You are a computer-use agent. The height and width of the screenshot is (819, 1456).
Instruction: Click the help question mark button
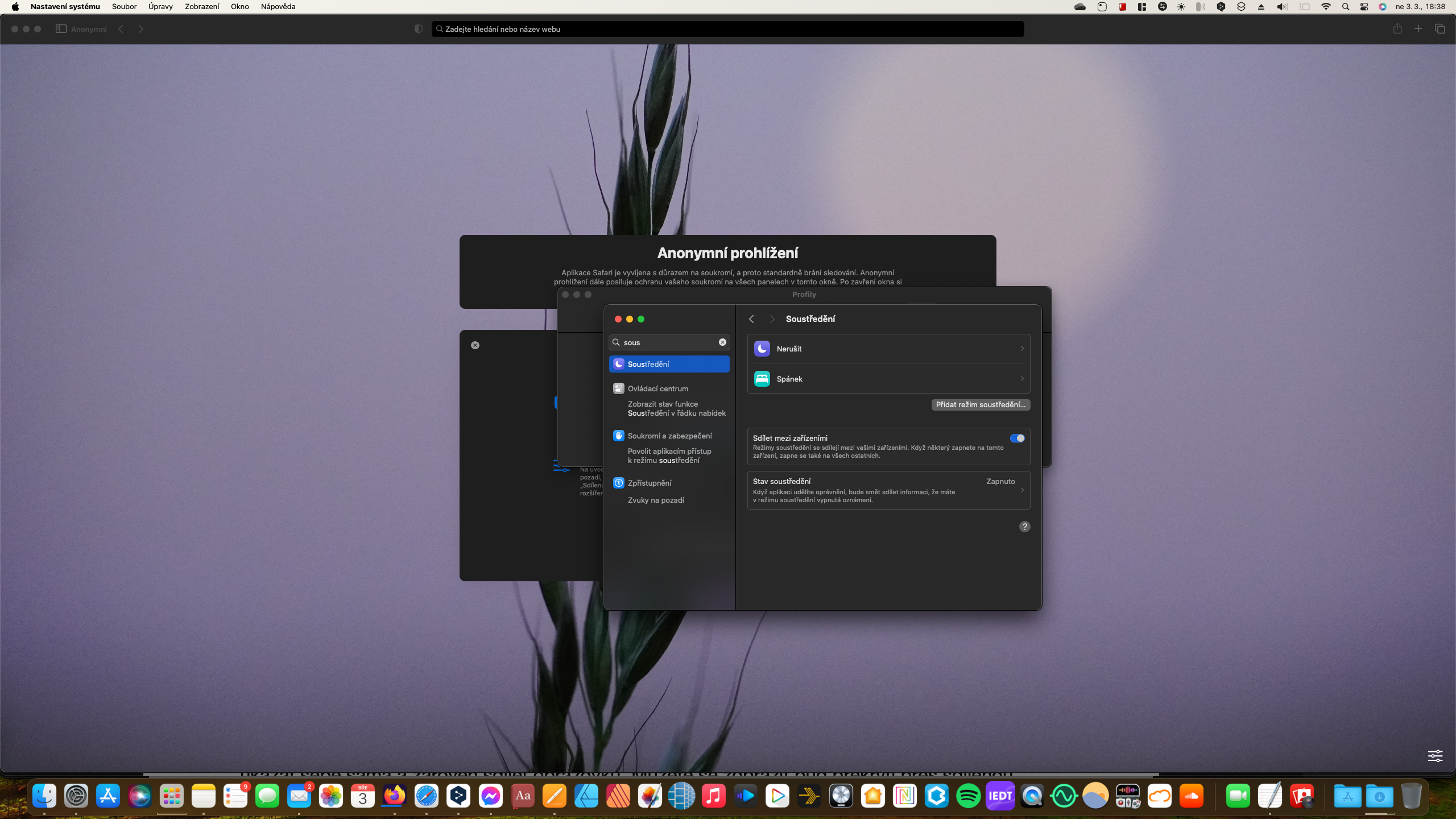1024,527
